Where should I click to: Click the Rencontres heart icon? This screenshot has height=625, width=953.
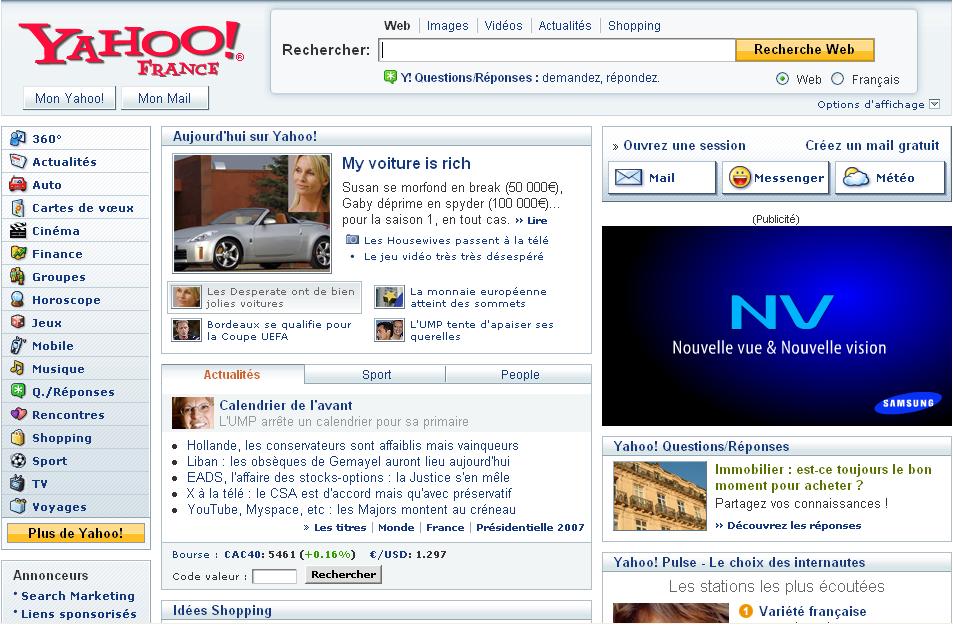pos(17,415)
